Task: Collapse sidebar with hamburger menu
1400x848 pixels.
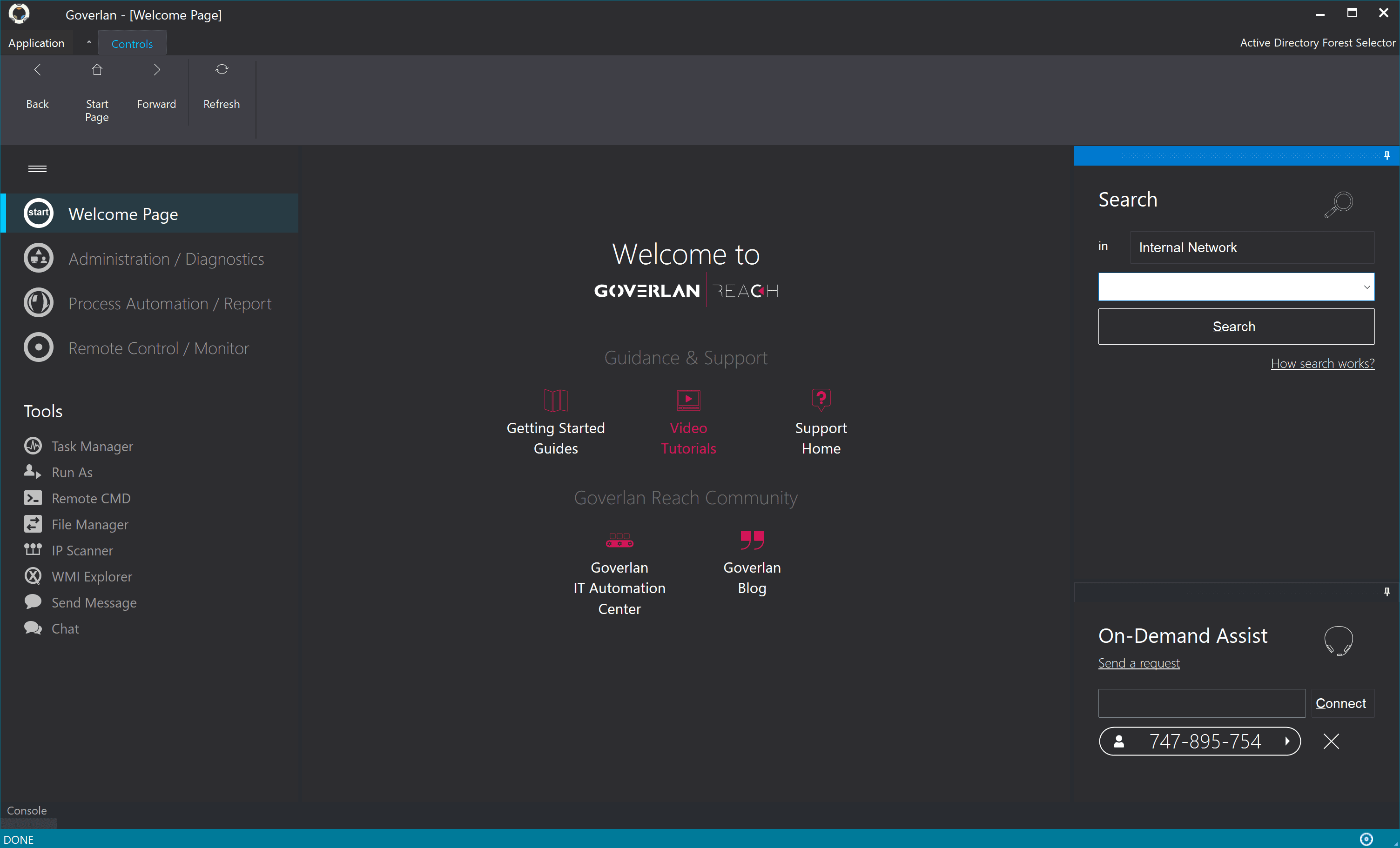Action: pos(38,169)
